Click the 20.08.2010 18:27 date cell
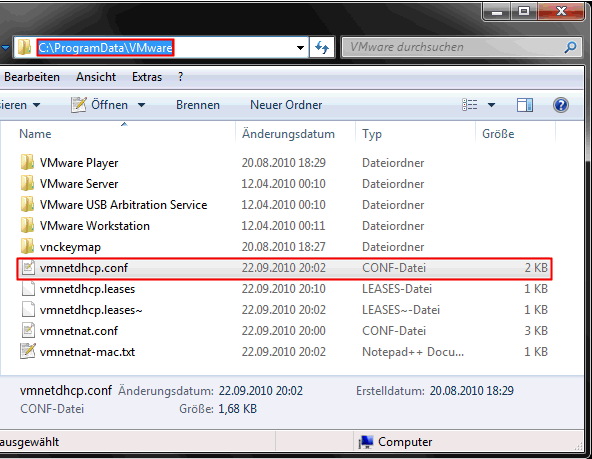Screen dimensions: 592x459 pyautogui.click(x=284, y=247)
